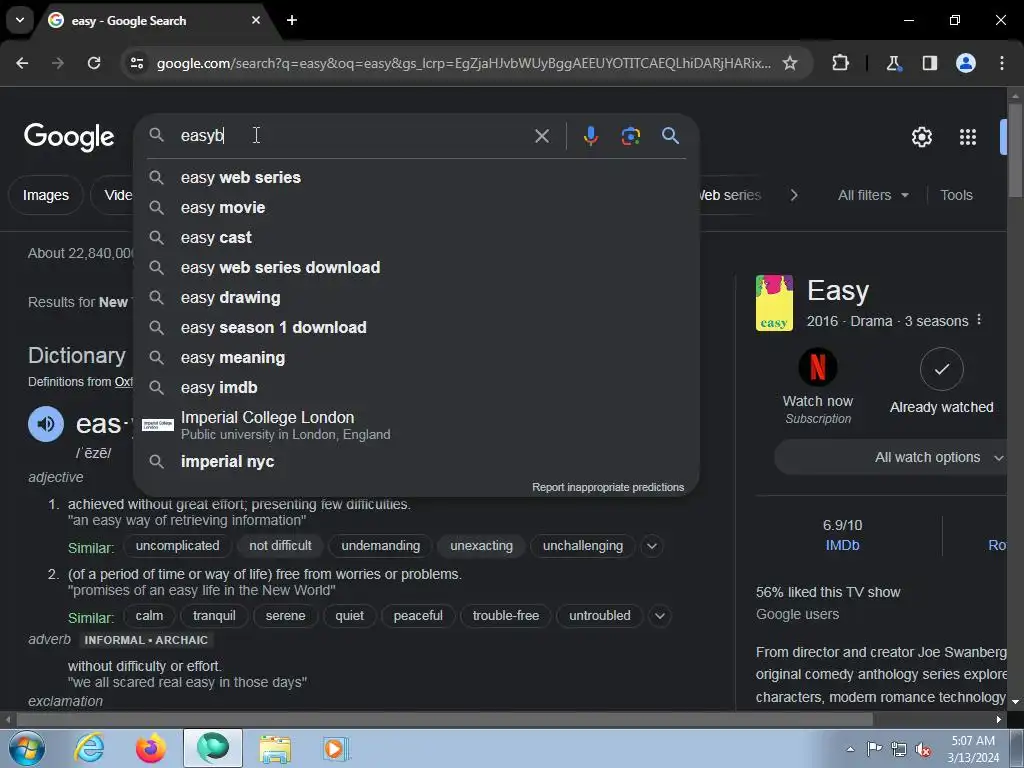1024x768 pixels.
Task: Click in the Google search input field
Action: [x=353, y=136]
